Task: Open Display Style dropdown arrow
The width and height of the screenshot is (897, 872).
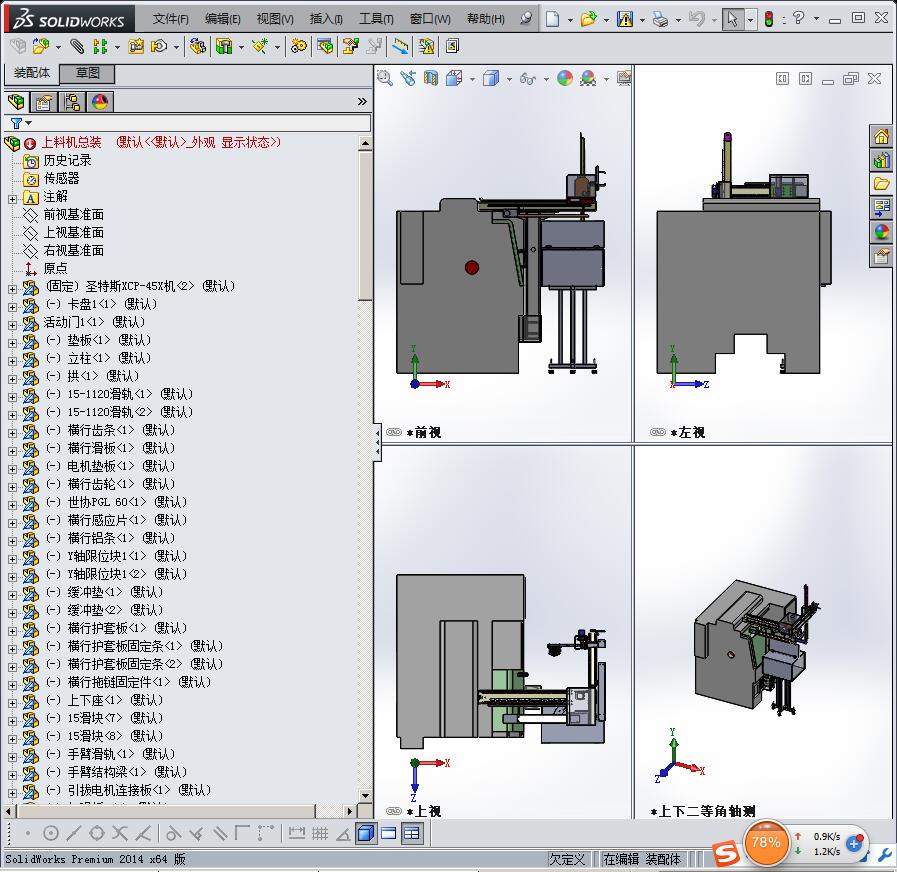Action: pos(509,79)
